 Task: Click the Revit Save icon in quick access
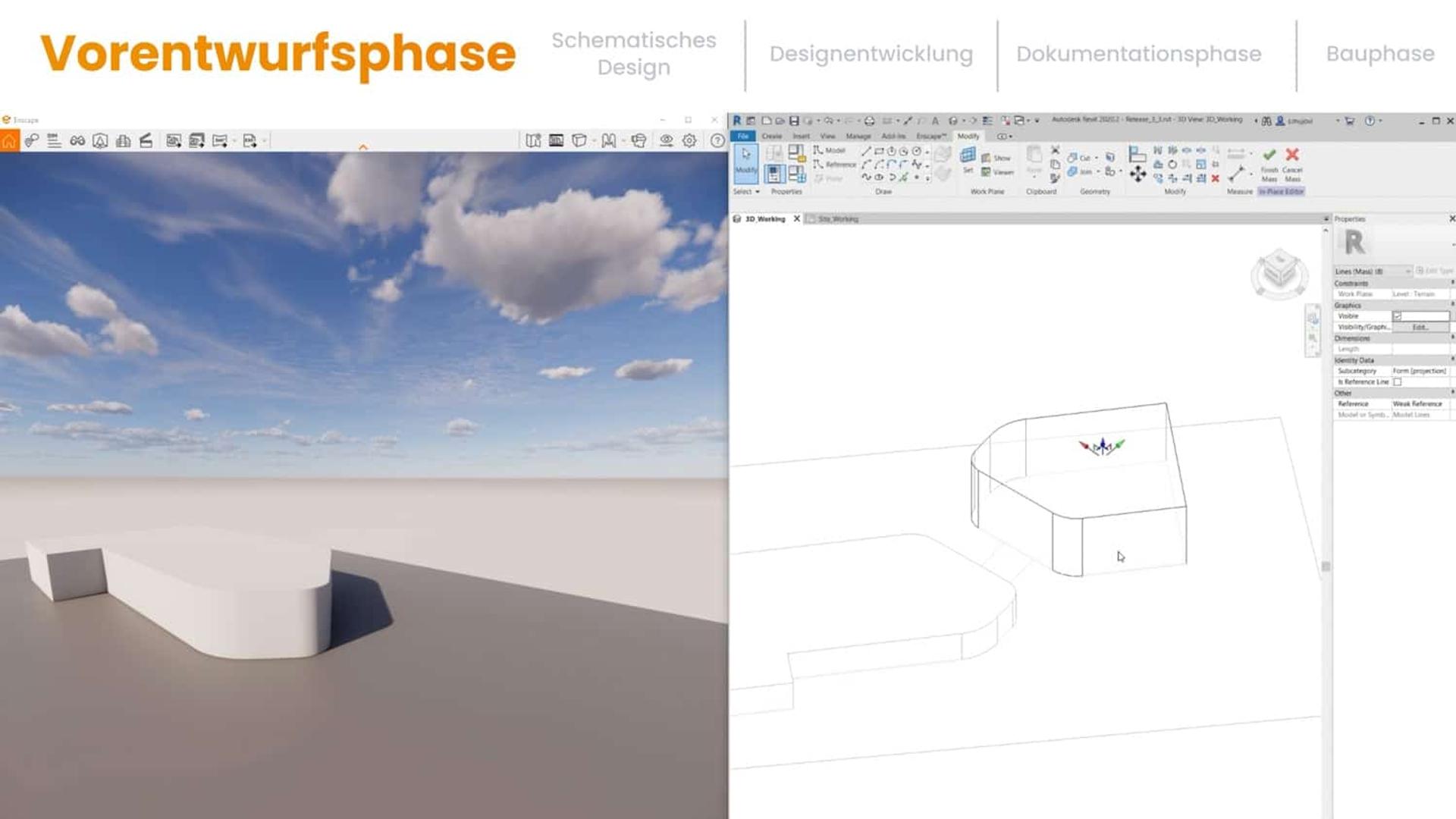[x=793, y=121]
